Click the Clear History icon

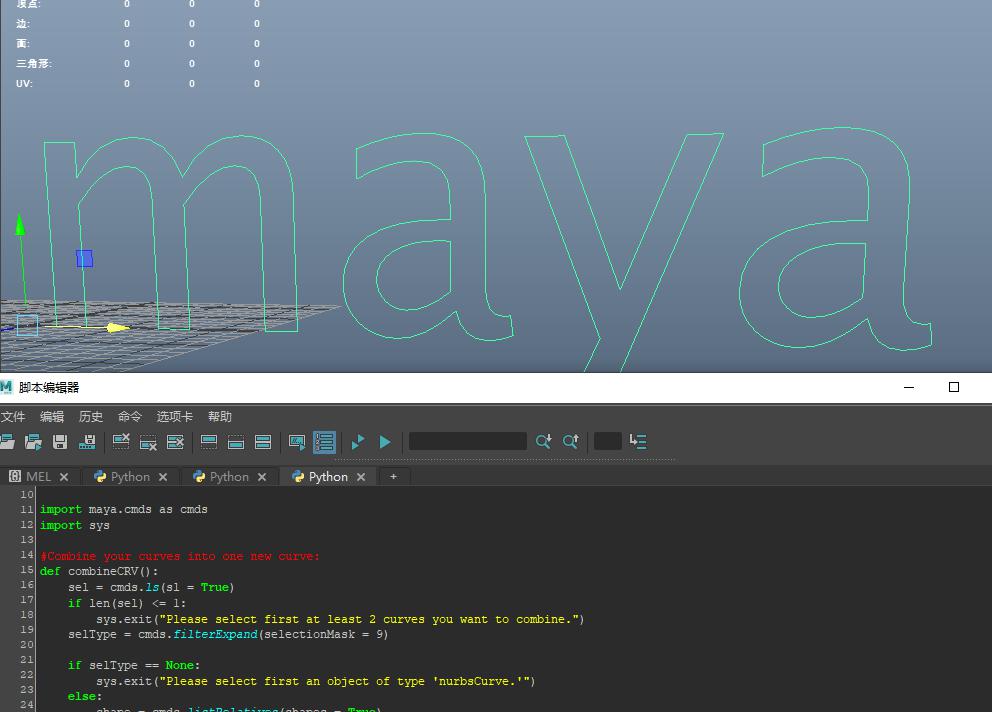tap(122, 441)
